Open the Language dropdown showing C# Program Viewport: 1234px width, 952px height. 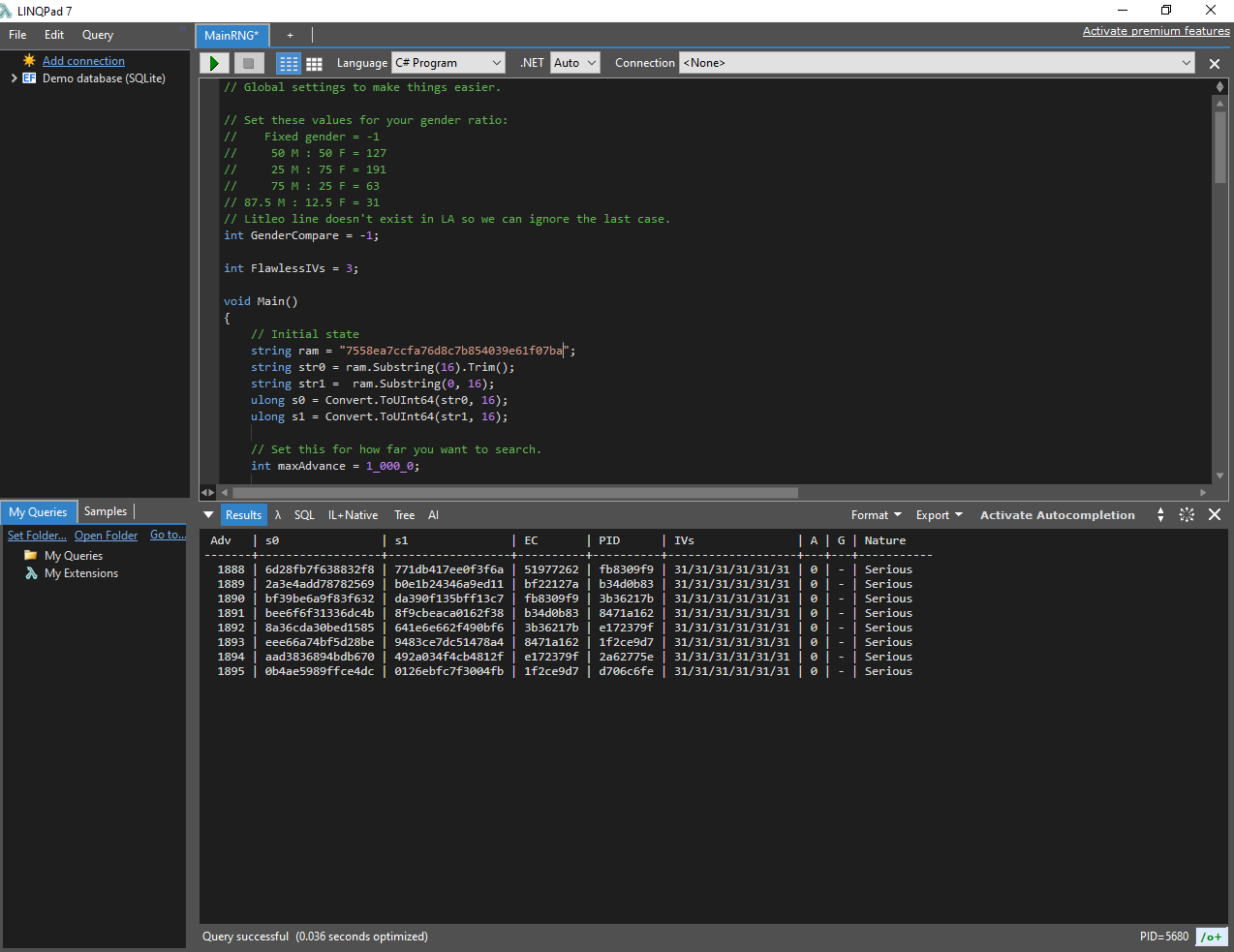click(x=448, y=63)
